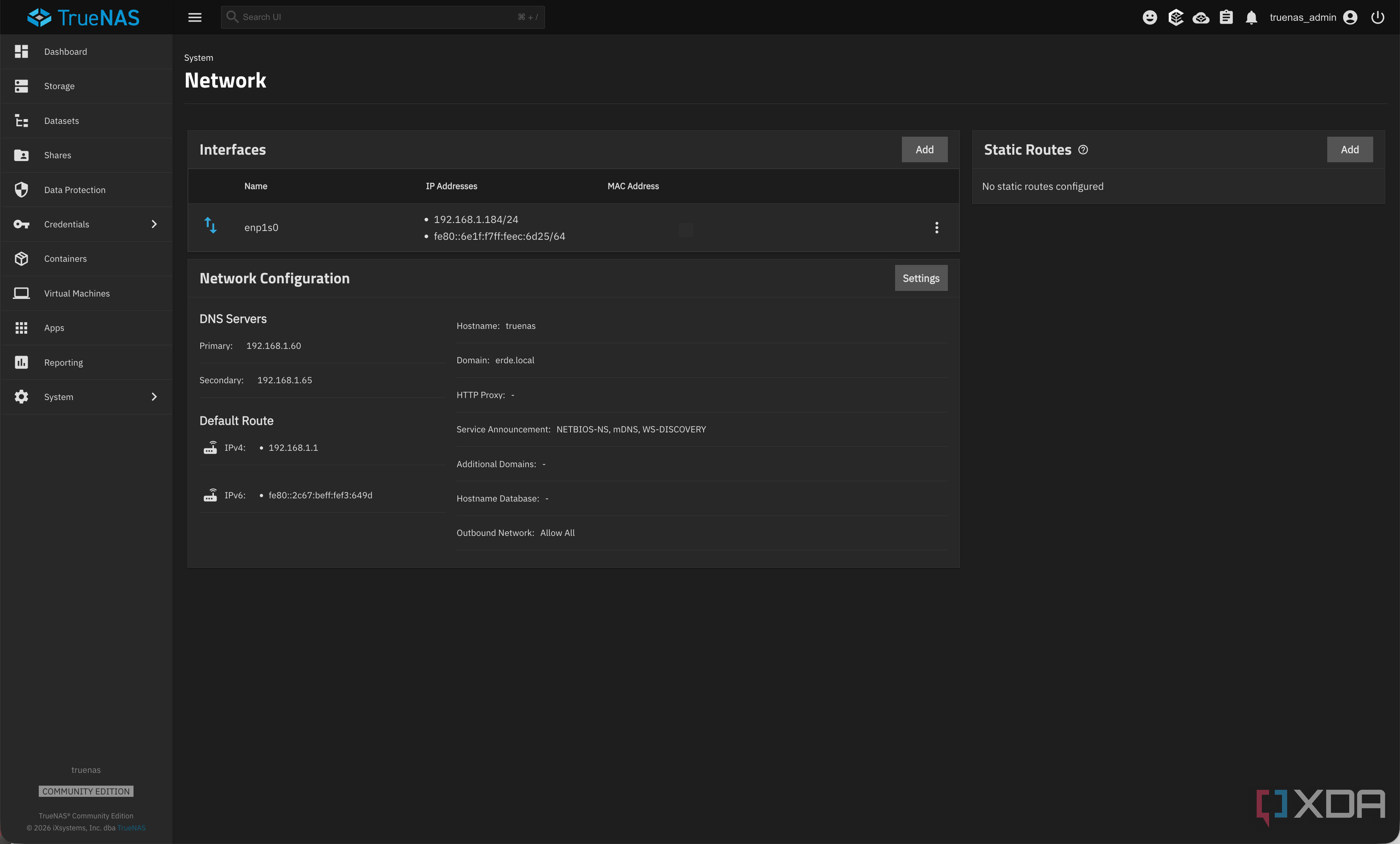Click Add in the Interfaces card

tap(924, 149)
